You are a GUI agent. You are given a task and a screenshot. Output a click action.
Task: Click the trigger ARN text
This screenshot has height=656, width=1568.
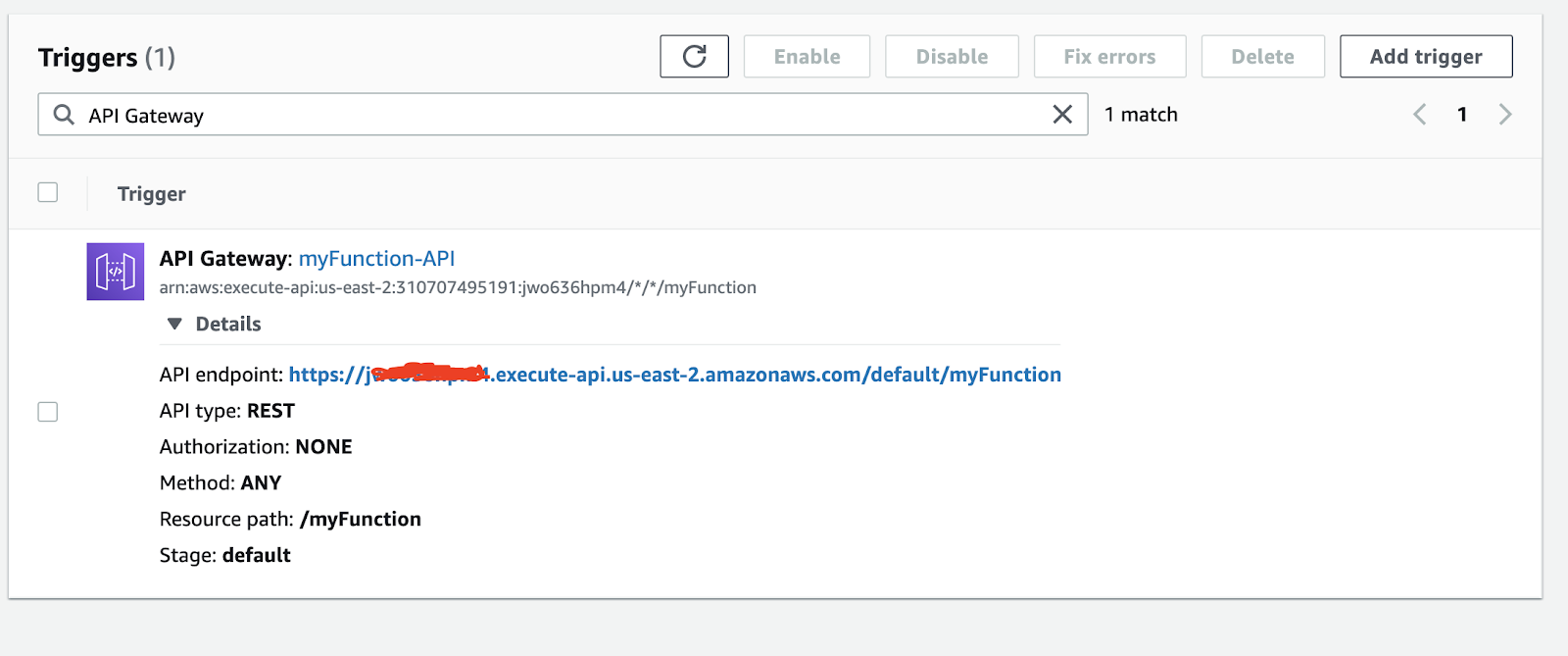tap(458, 287)
